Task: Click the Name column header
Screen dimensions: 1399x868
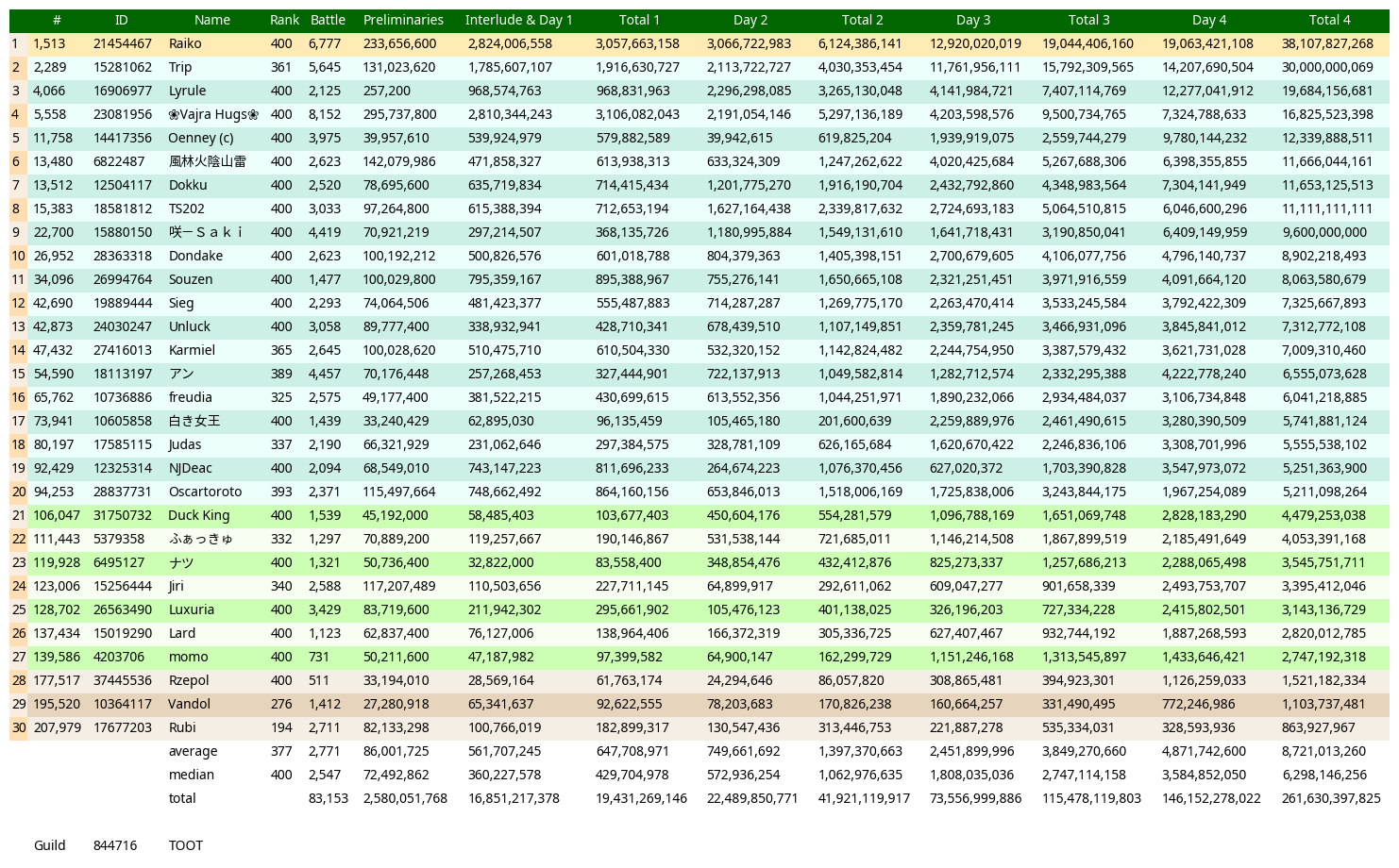Action: (x=212, y=20)
